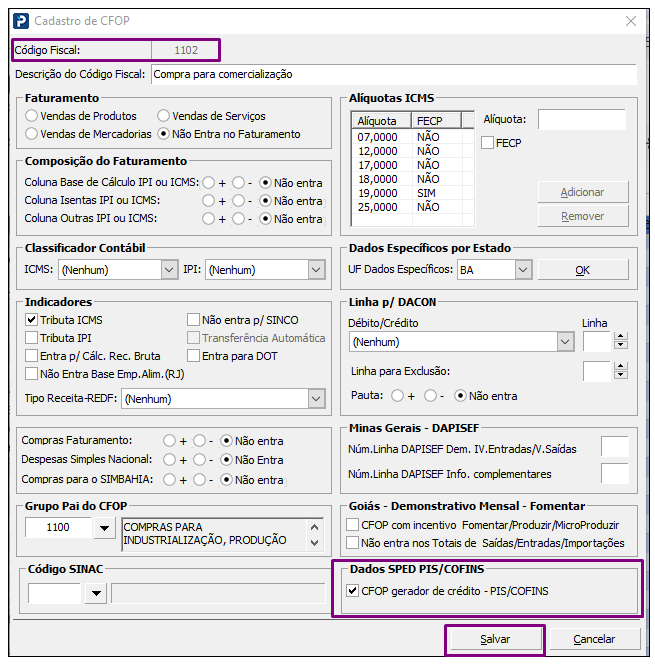Open the ICMS classificador contábil dropdown
The width and height of the screenshot is (655, 665).
pyautogui.click(x=169, y=270)
